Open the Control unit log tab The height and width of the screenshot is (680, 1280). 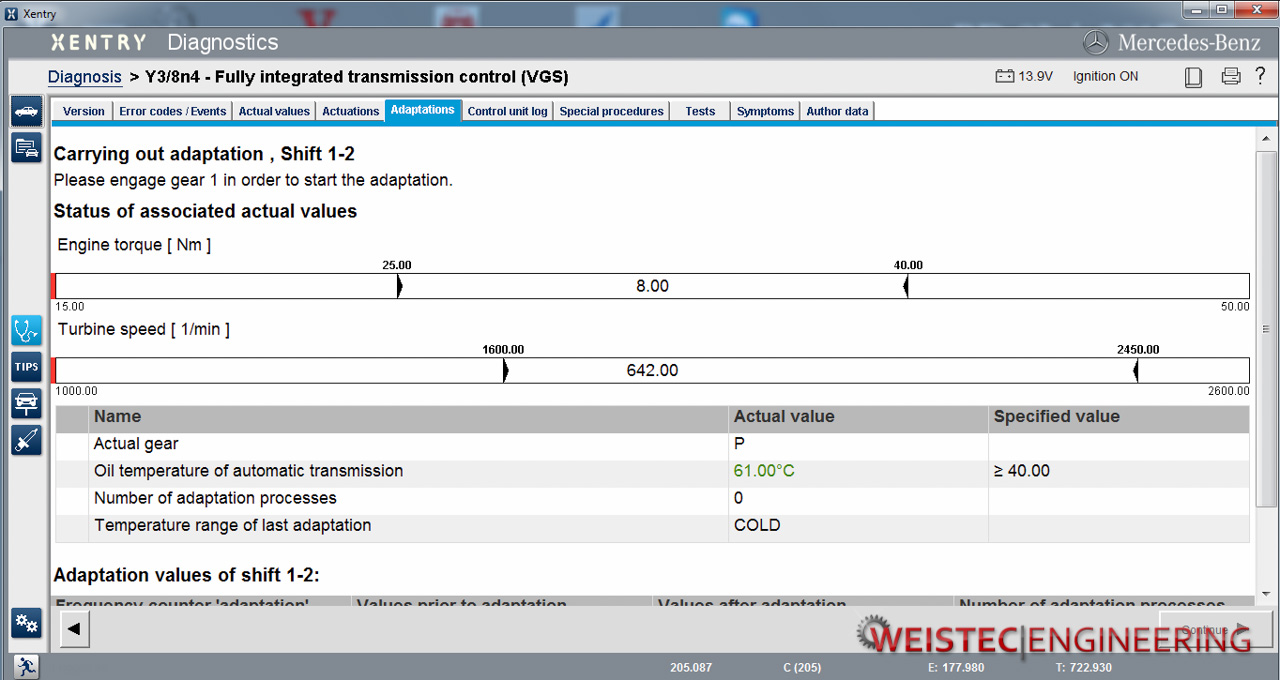pyautogui.click(x=507, y=111)
